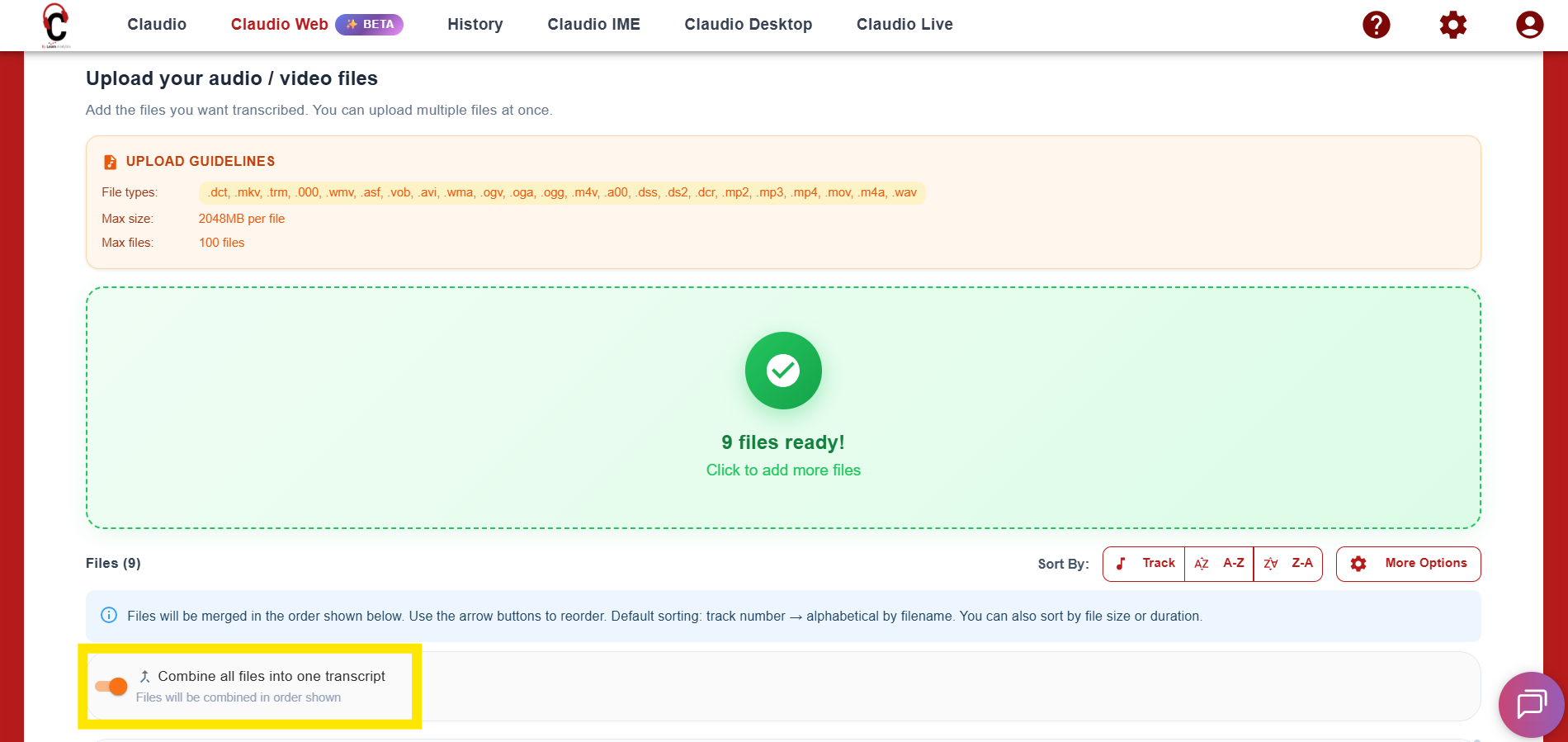Image resolution: width=1568 pixels, height=742 pixels.
Task: Click 'Click to add more files' link
Action: (x=782, y=470)
